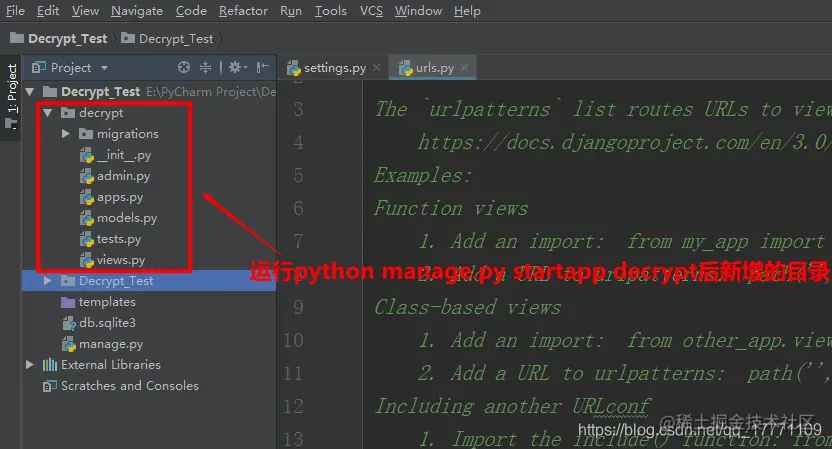The image size is (832, 449).
Task: Click the settings.py tab file icon
Action: click(x=293, y=68)
